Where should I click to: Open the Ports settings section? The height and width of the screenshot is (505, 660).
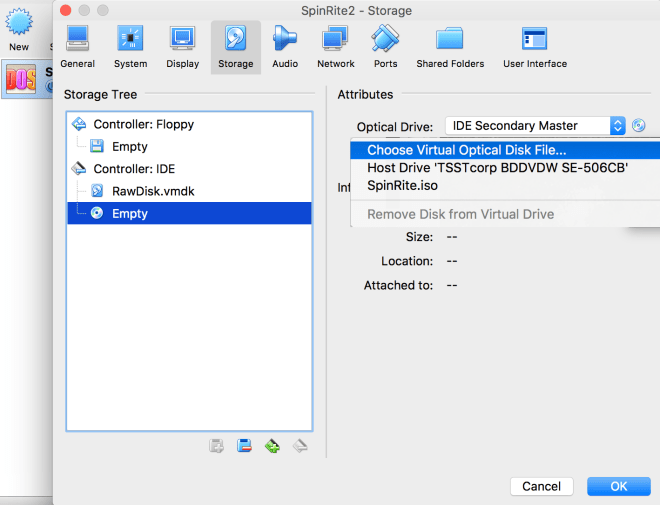[385, 47]
